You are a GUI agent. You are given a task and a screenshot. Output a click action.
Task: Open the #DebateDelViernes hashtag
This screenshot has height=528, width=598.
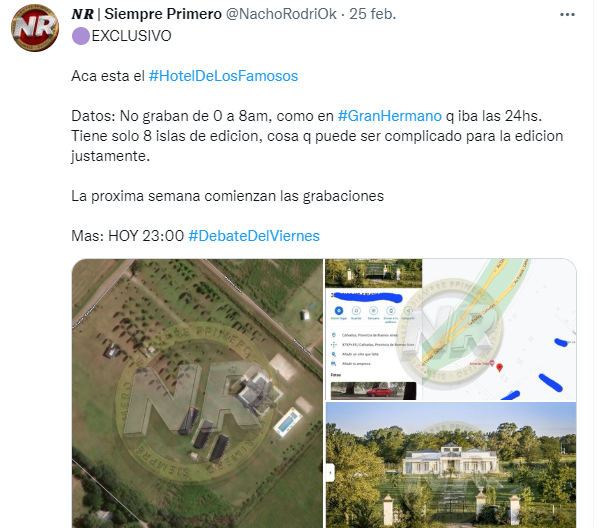tap(254, 236)
